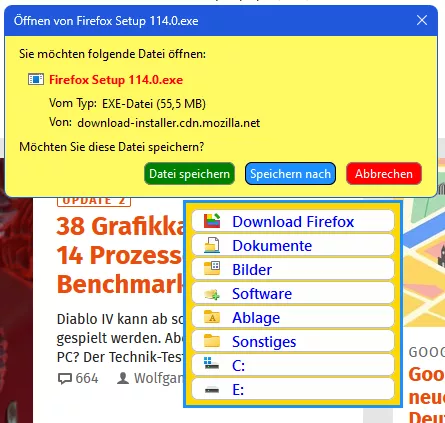
Task: Click the Sonstiges folder icon
Action: click(x=212, y=341)
